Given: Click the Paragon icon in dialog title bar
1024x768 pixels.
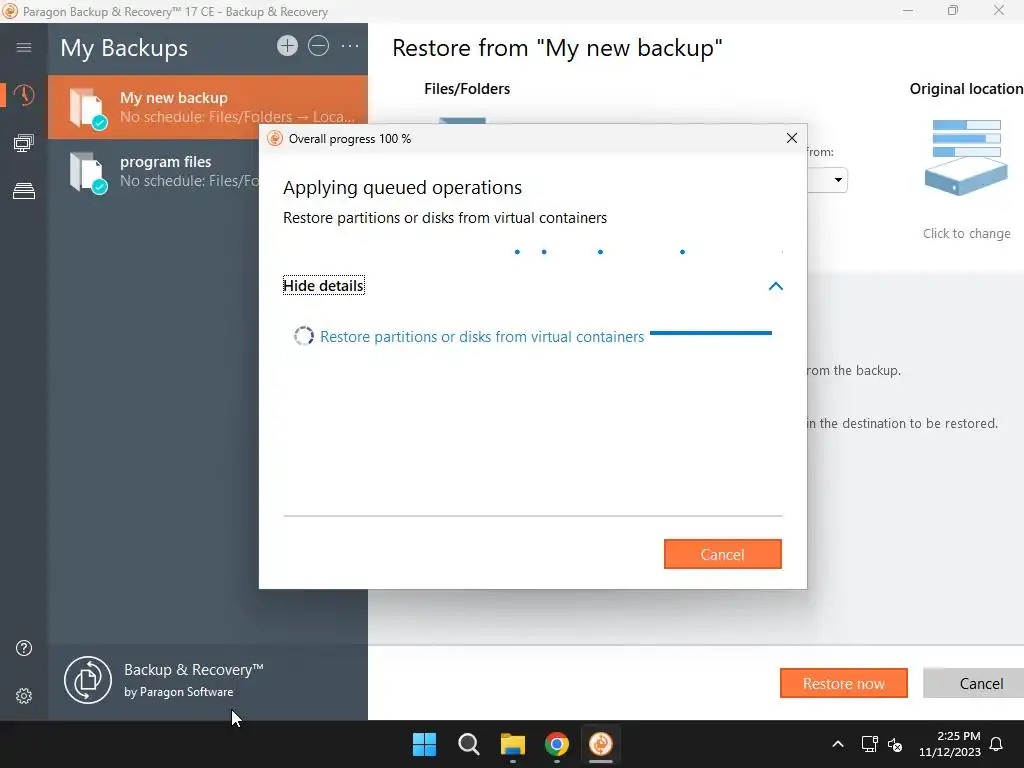Looking at the screenshot, I should pyautogui.click(x=275, y=138).
